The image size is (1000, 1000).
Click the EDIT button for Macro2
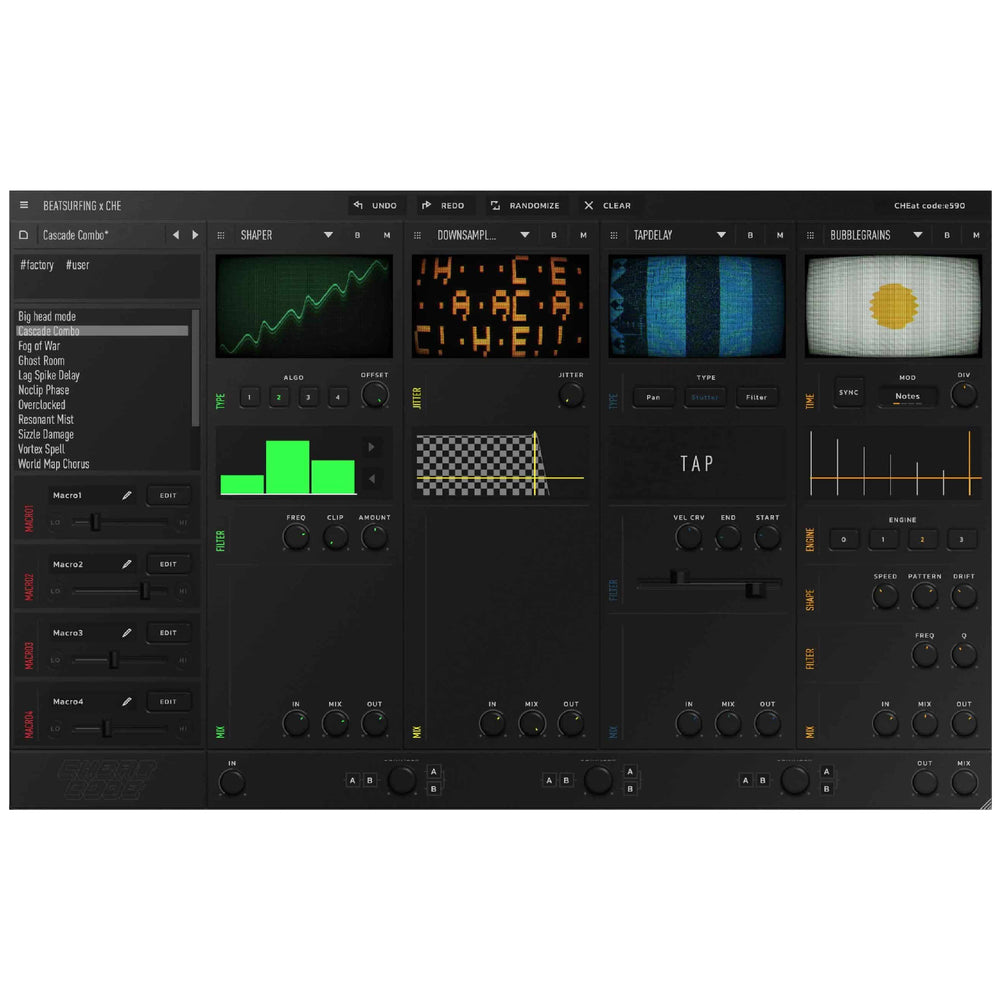click(168, 563)
